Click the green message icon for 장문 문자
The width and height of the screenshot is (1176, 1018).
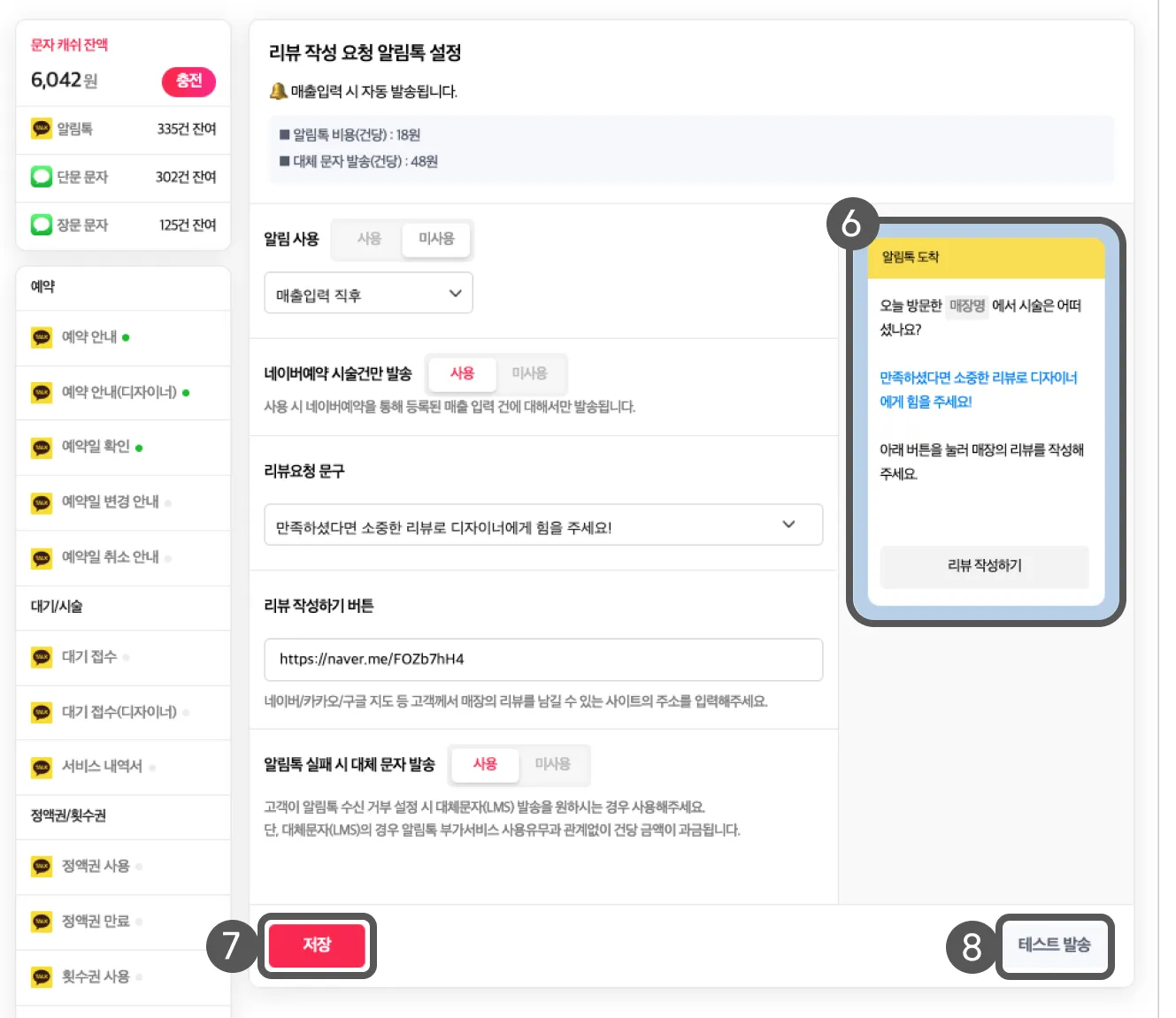[x=42, y=225]
